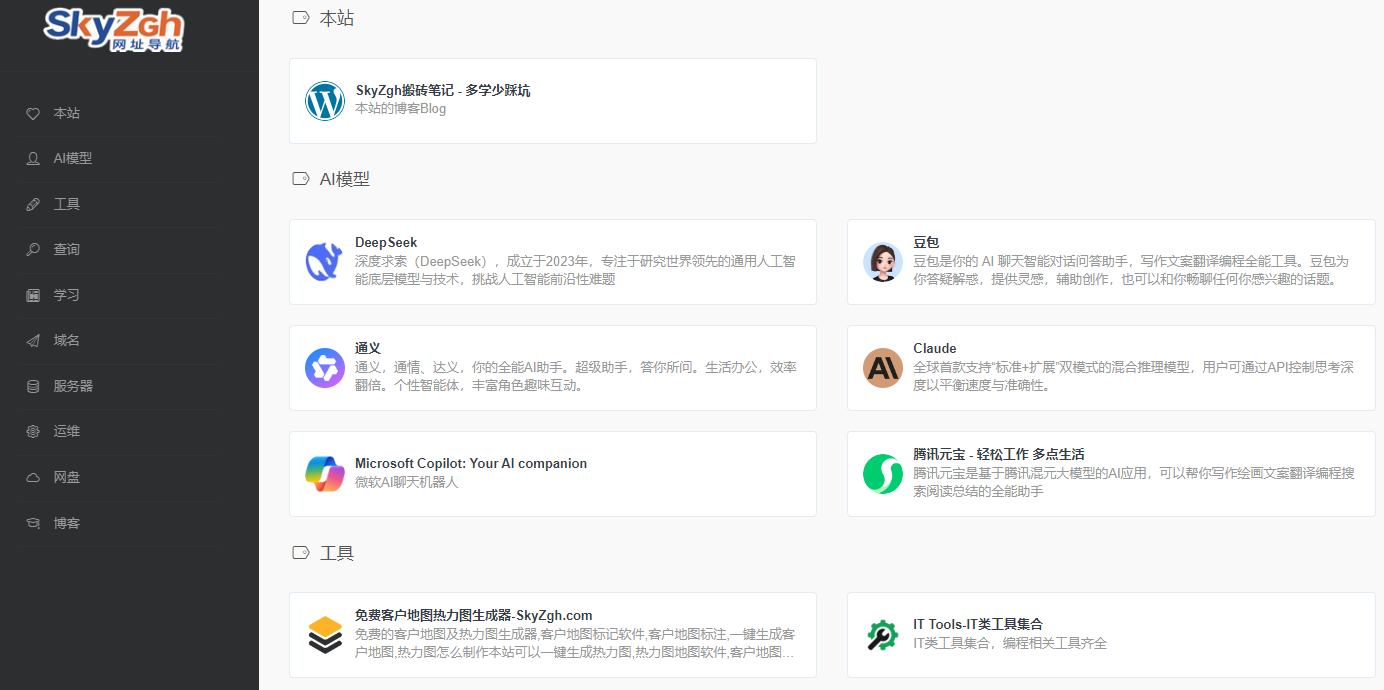Open '腾讯元宝 - 轻松工作 多点生活' title link
Image resolution: width=1384 pixels, height=690 pixels.
999,454
